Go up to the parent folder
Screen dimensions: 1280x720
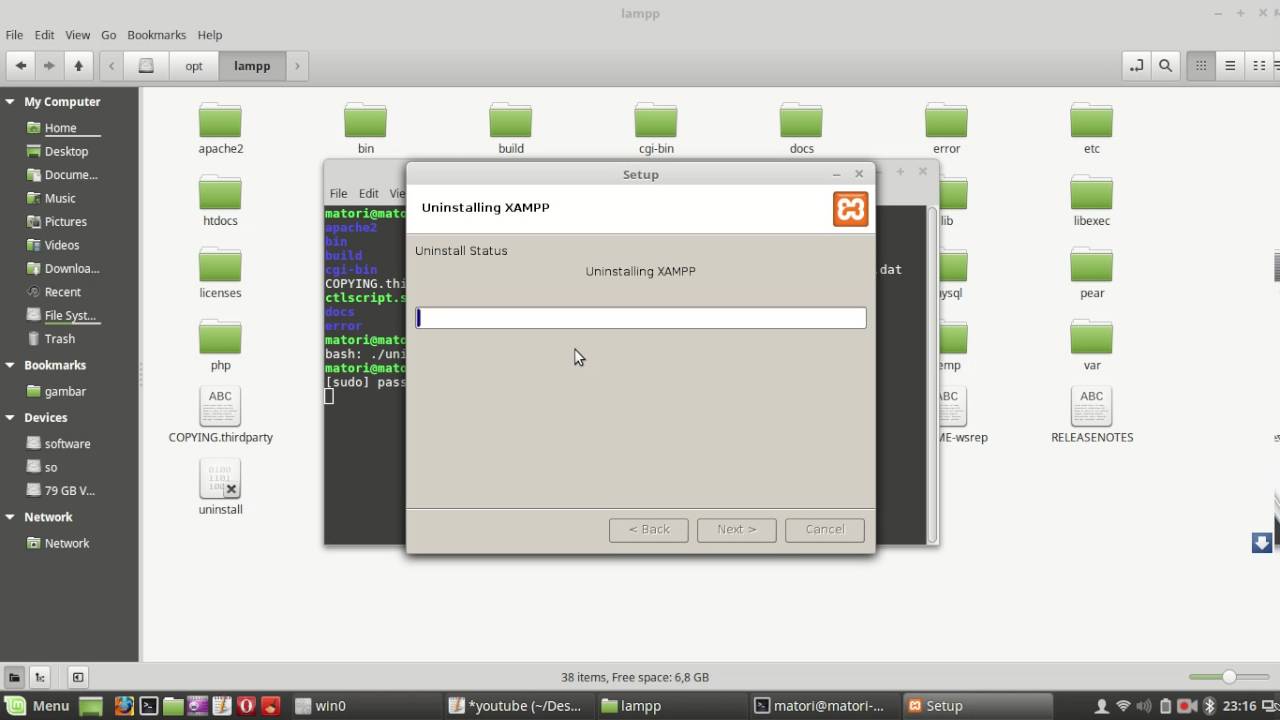[78, 66]
